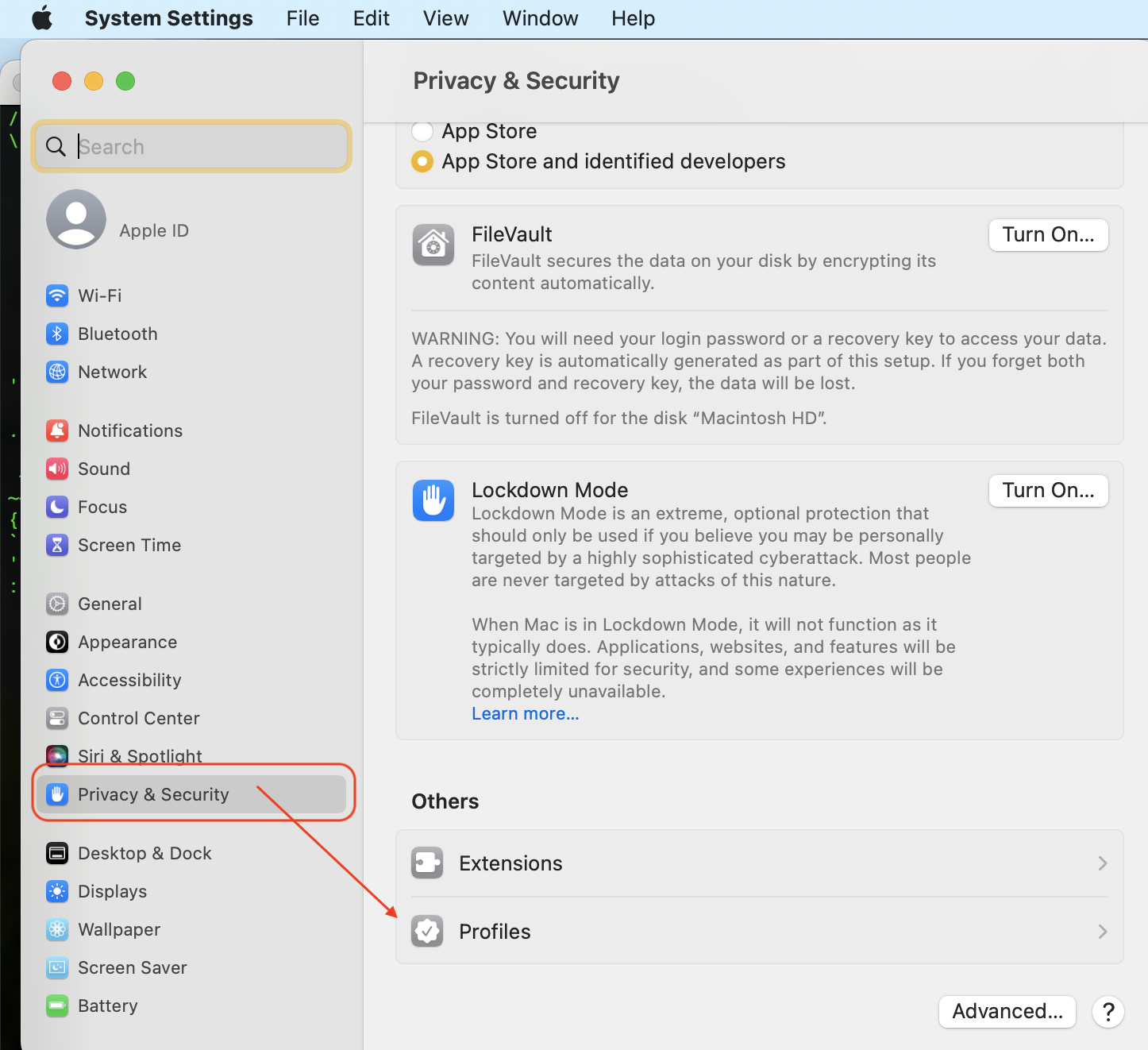Screen dimensions: 1148x1050
Task: Click the Desktop & Dock icon
Action: point(57,853)
